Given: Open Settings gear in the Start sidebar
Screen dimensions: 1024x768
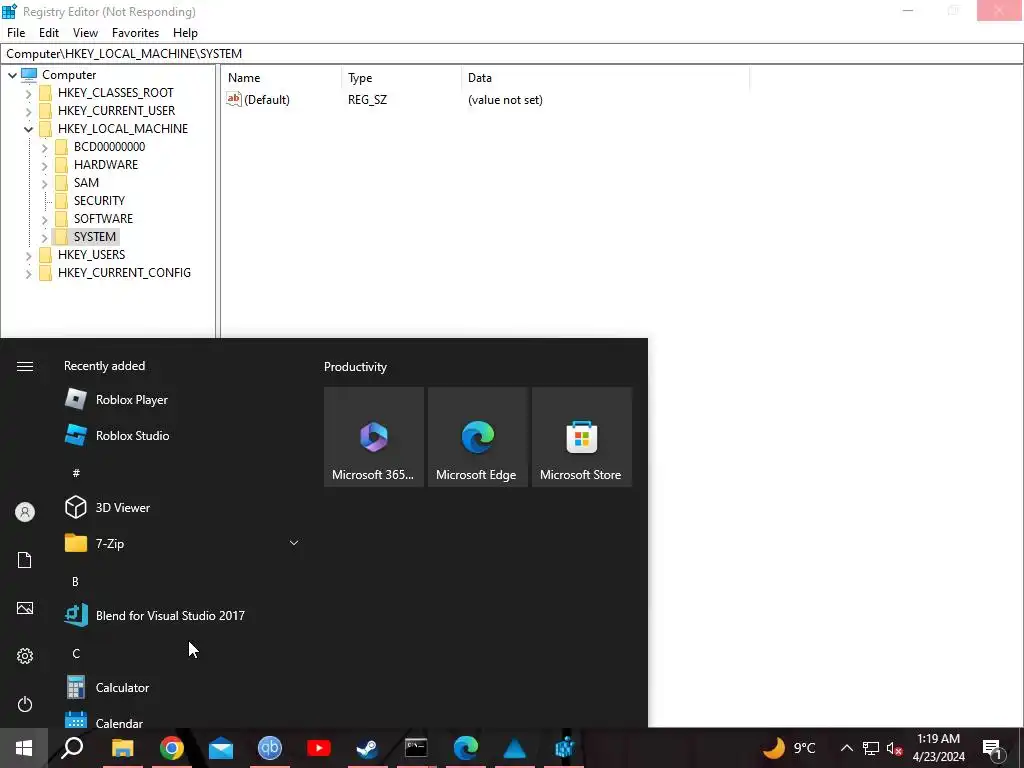Looking at the screenshot, I should pyautogui.click(x=25, y=656).
